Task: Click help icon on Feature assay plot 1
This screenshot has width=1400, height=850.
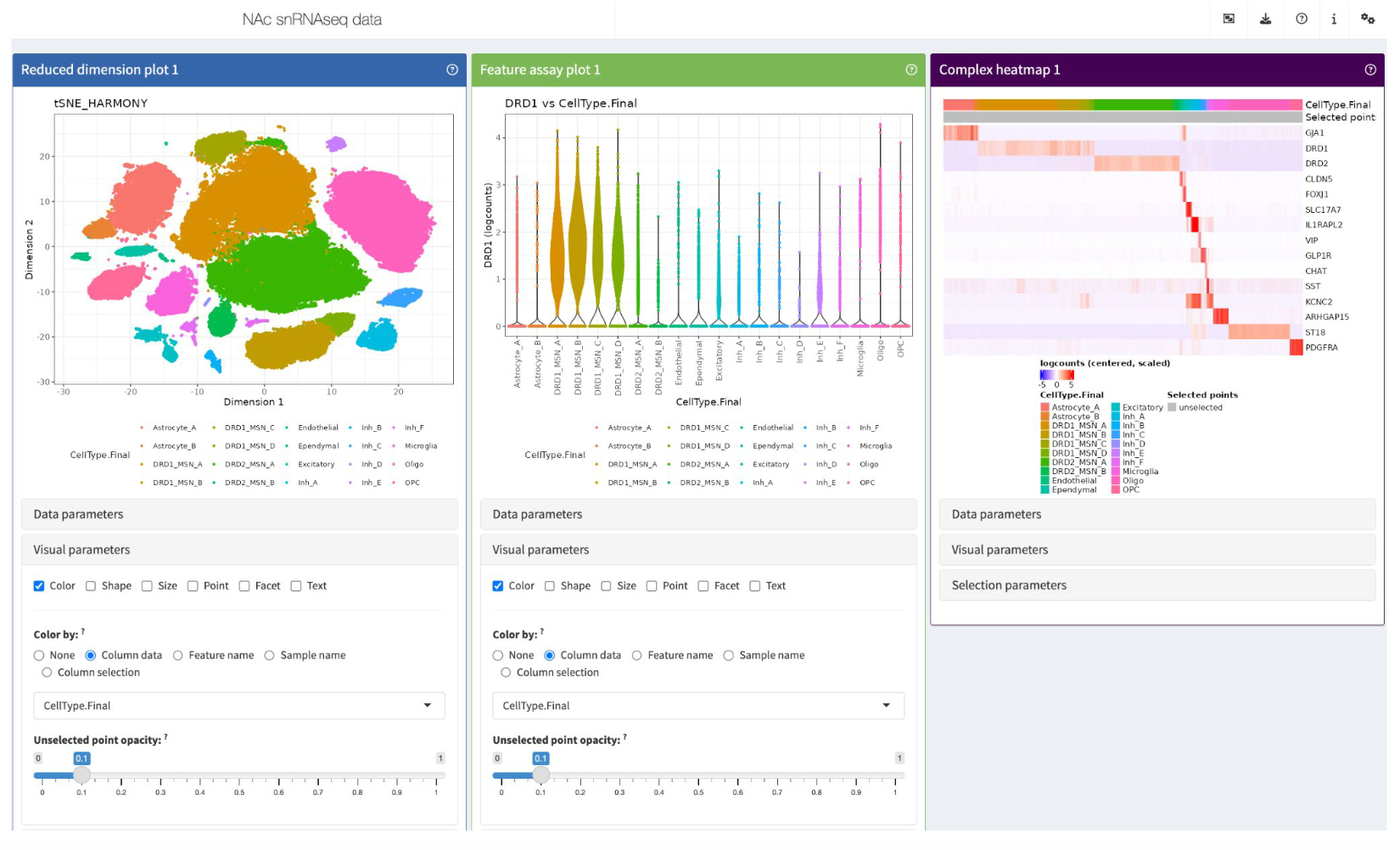Action: click(911, 70)
